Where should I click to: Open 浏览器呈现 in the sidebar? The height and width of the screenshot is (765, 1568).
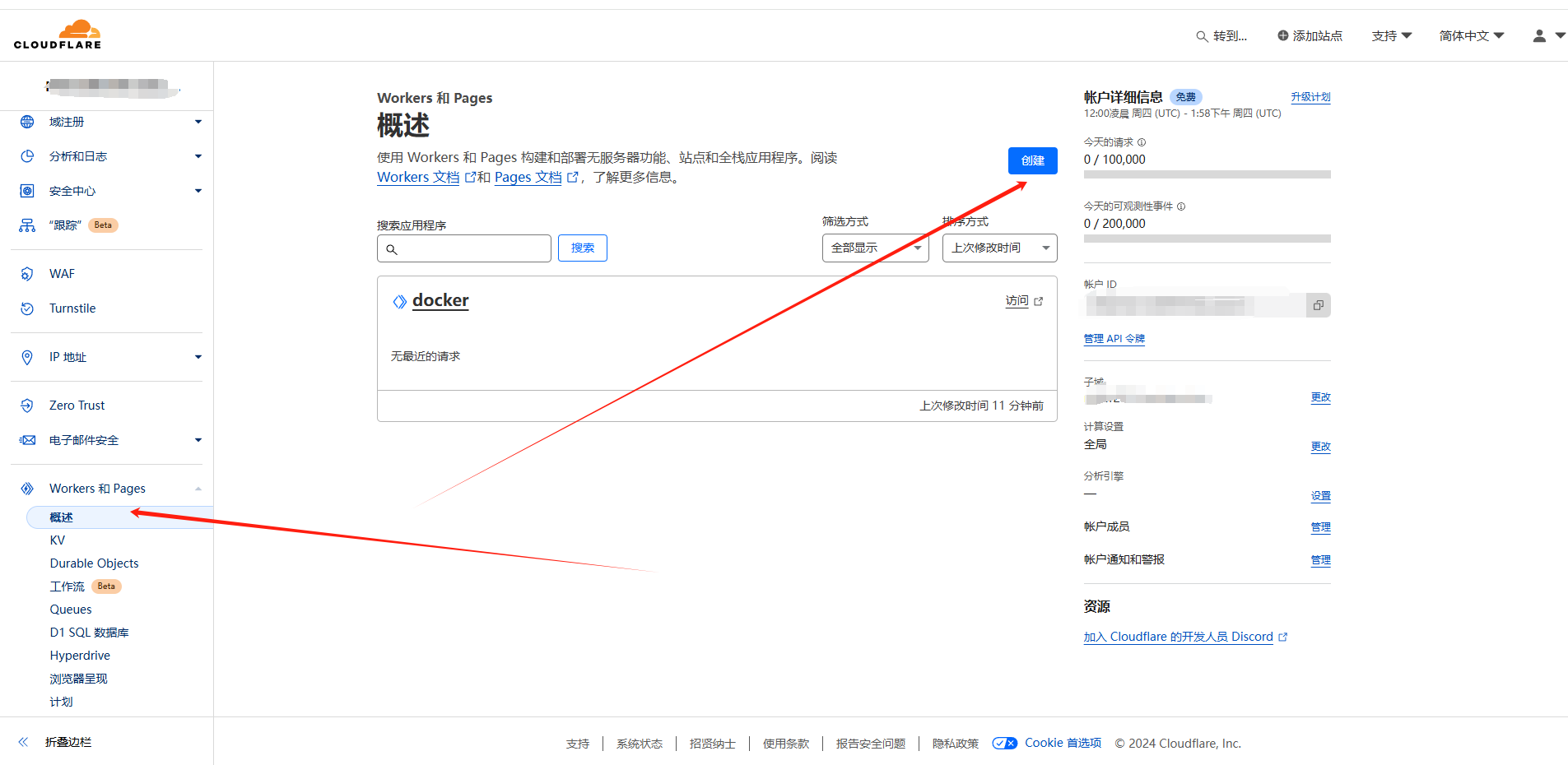click(x=79, y=679)
